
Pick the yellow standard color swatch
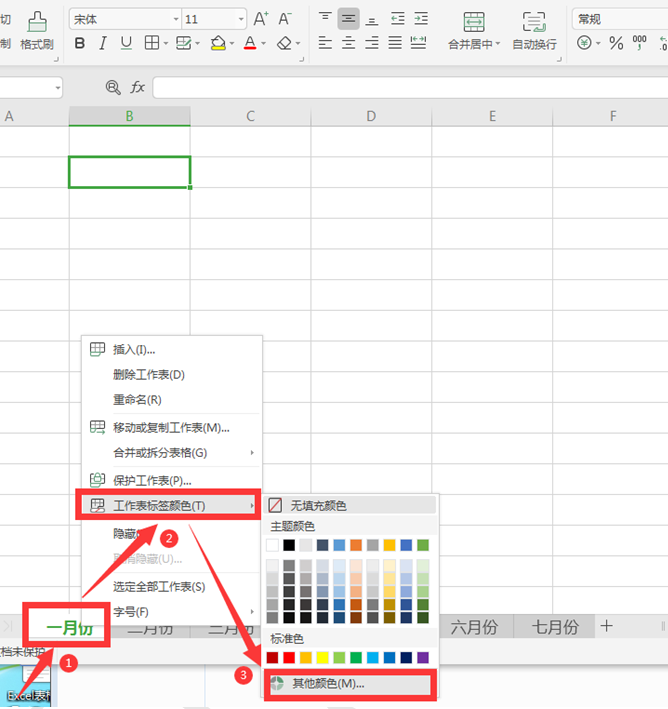coord(322,657)
